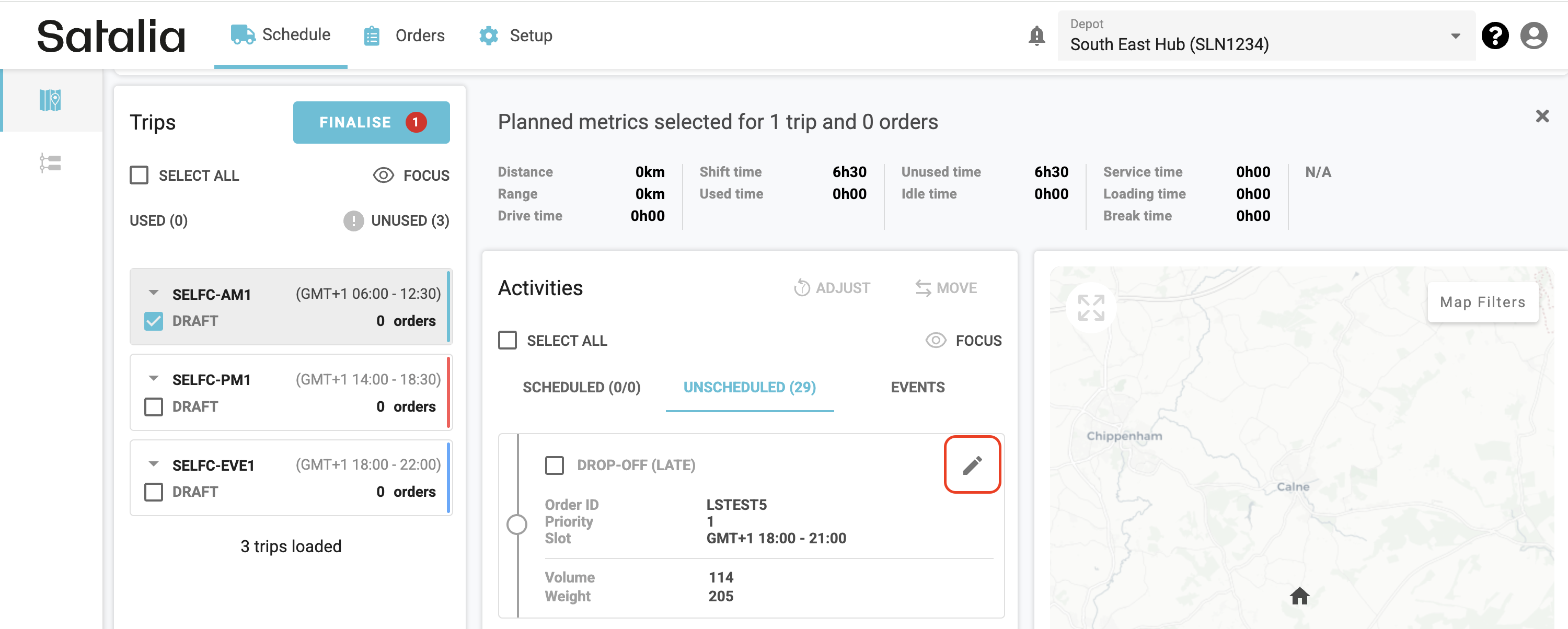The image size is (1568, 629).
Task: Uncheck the SELFC-AM1 trip checkbox
Action: coord(153,321)
